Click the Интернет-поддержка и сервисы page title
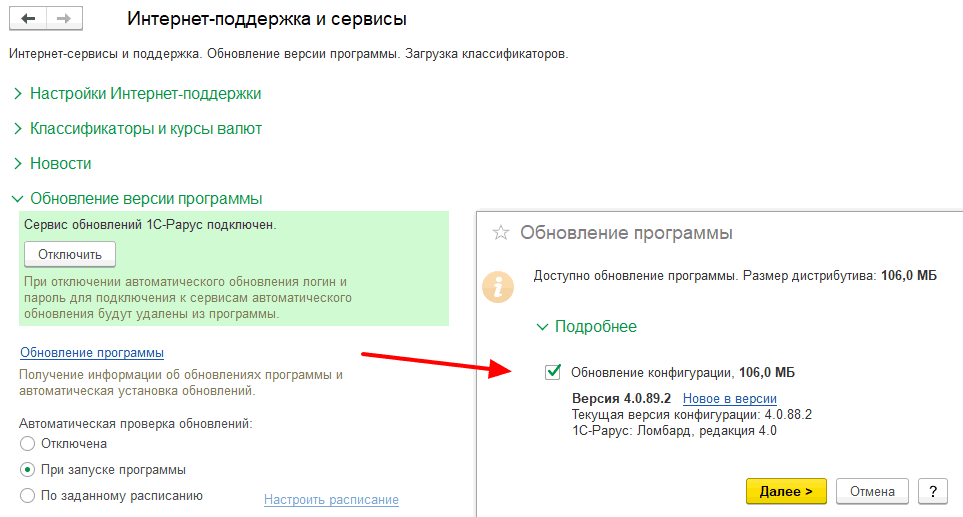 pyautogui.click(x=267, y=19)
